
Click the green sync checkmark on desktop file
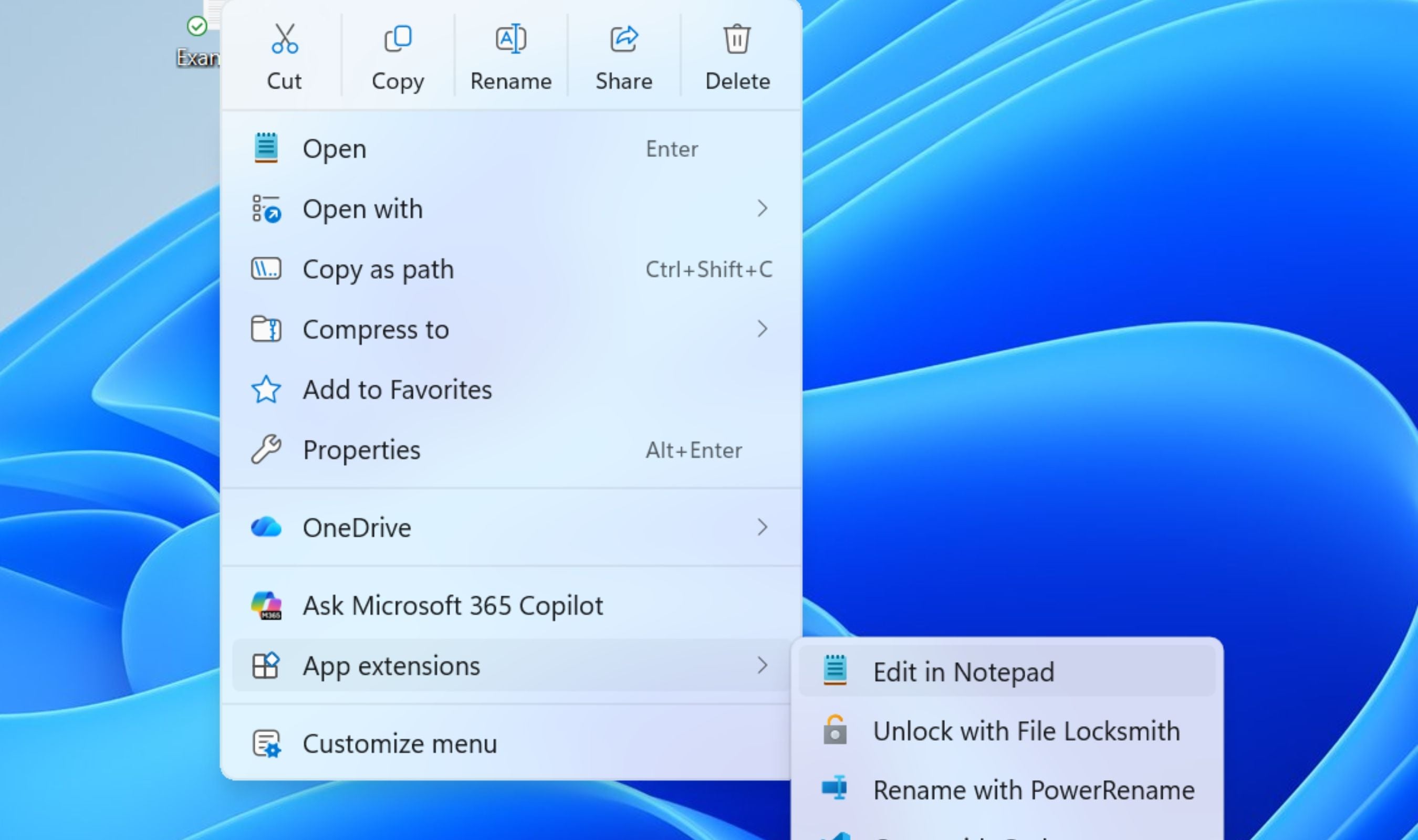pos(197,26)
